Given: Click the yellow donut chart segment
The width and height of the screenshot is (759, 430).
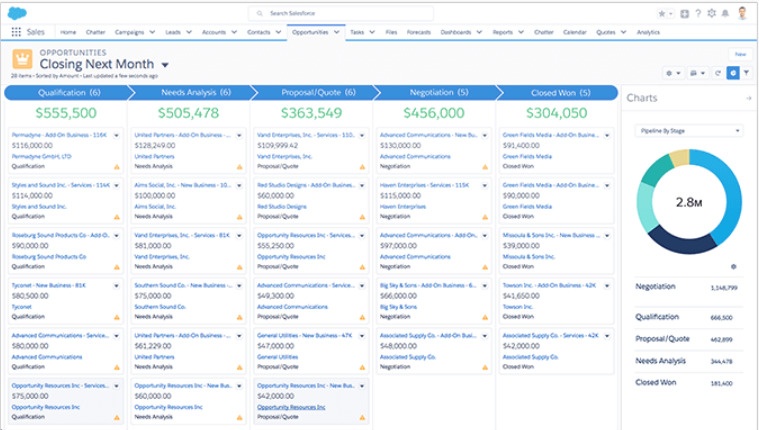Looking at the screenshot, I should [x=680, y=158].
